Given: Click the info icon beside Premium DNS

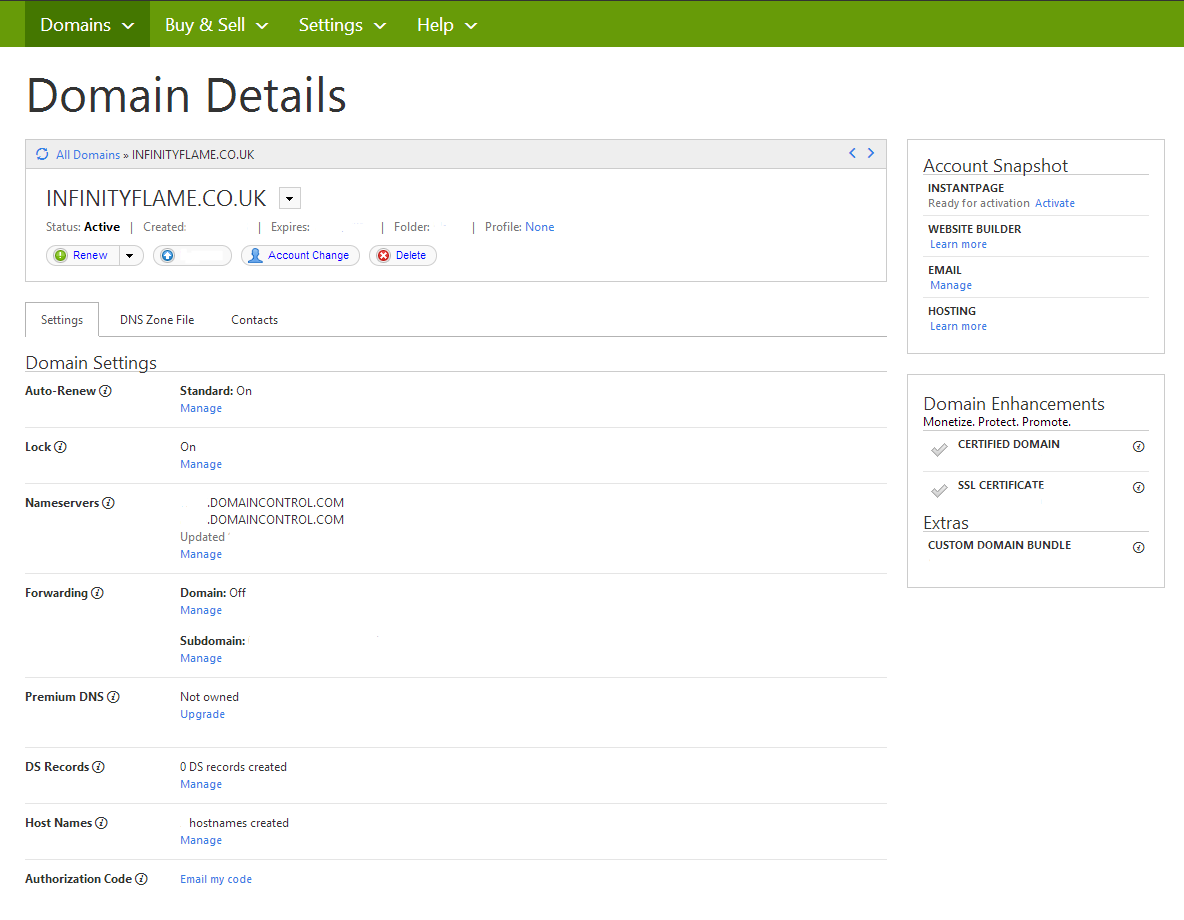Looking at the screenshot, I should (113, 697).
